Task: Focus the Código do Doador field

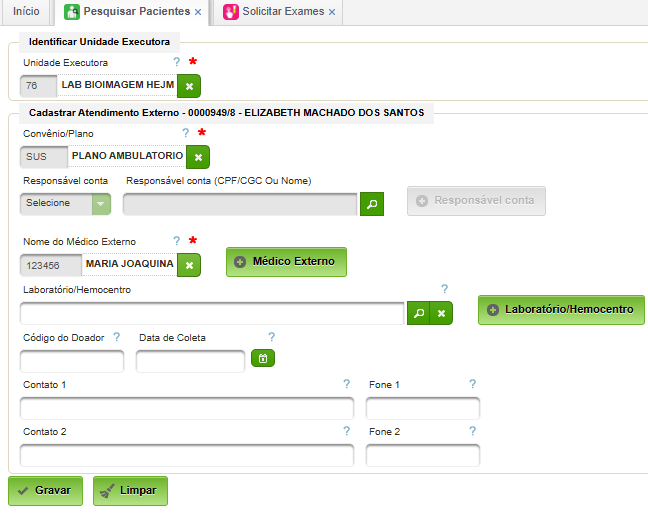Action: [x=72, y=361]
